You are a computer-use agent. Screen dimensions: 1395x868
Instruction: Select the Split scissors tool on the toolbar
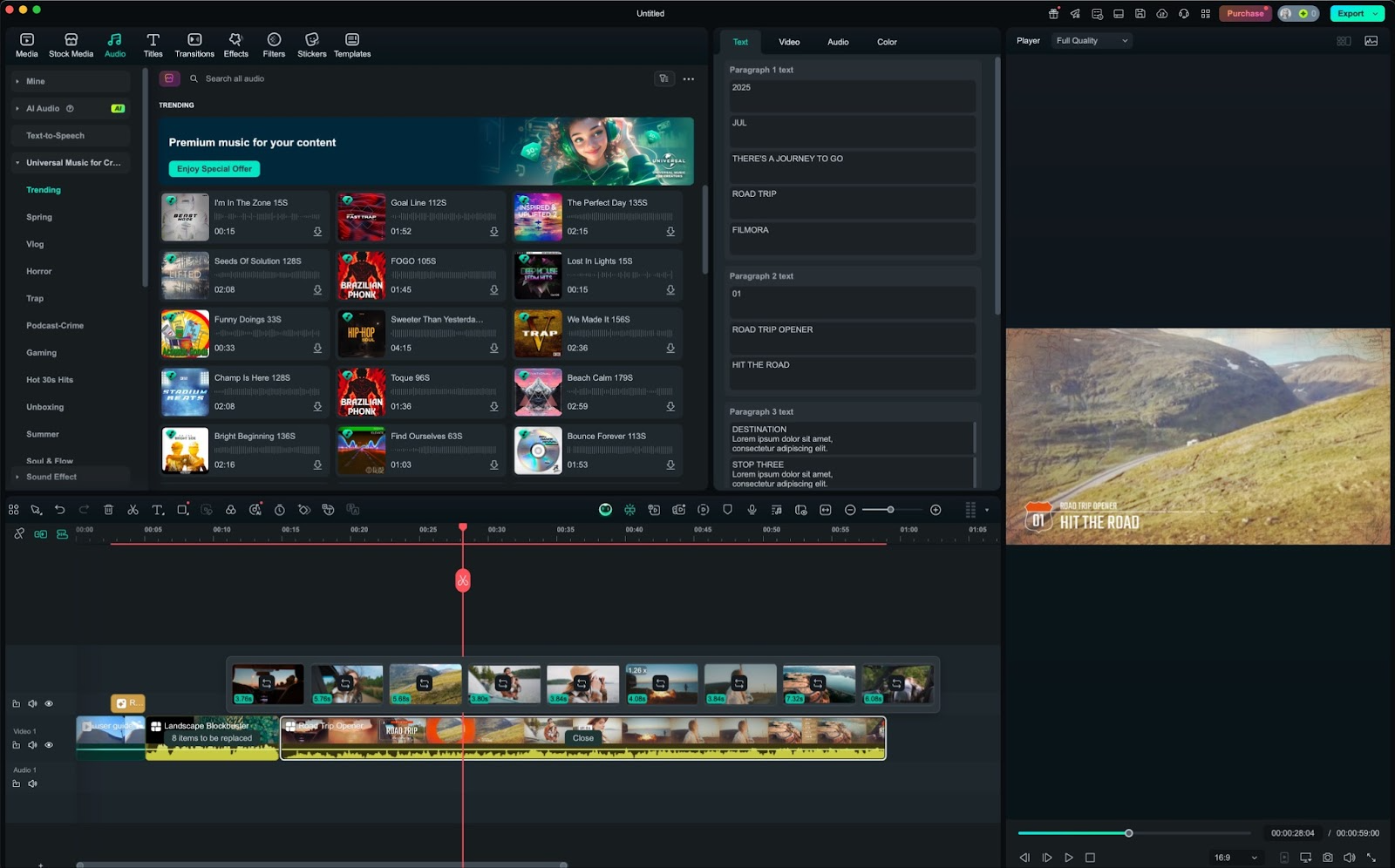pos(132,509)
